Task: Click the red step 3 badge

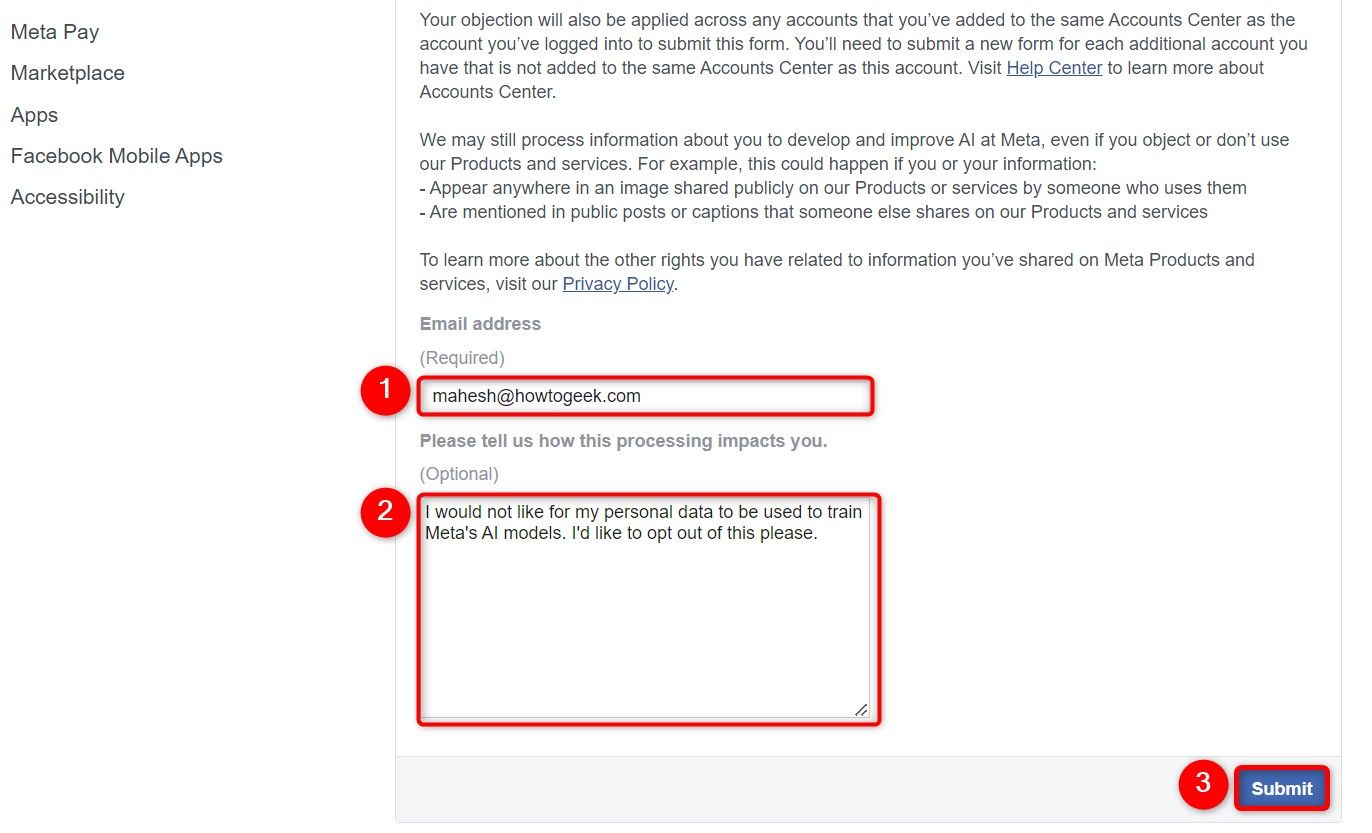Action: click(1204, 784)
